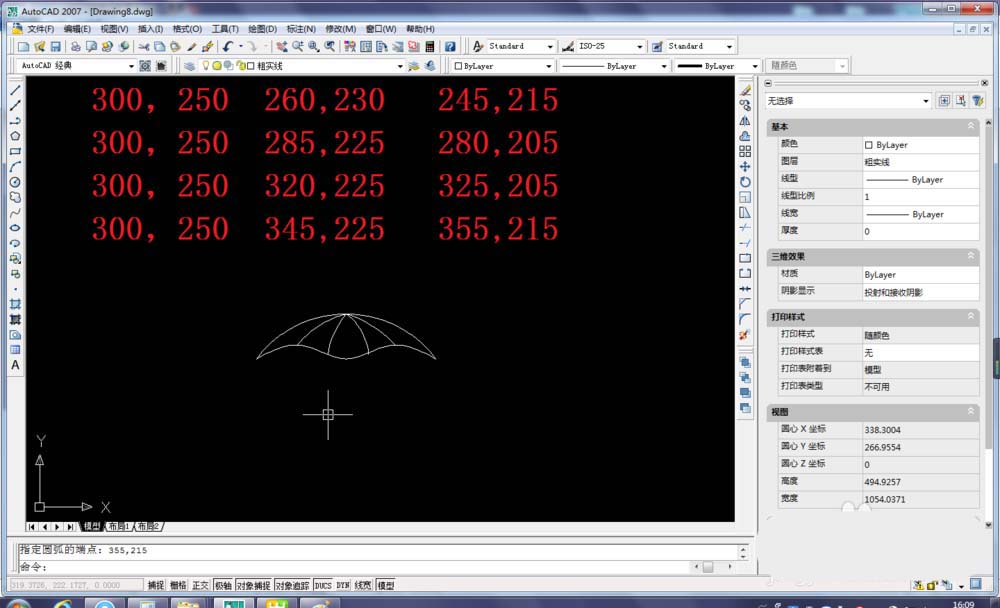
Task: Select the Array modify tool
Action: click(745, 151)
